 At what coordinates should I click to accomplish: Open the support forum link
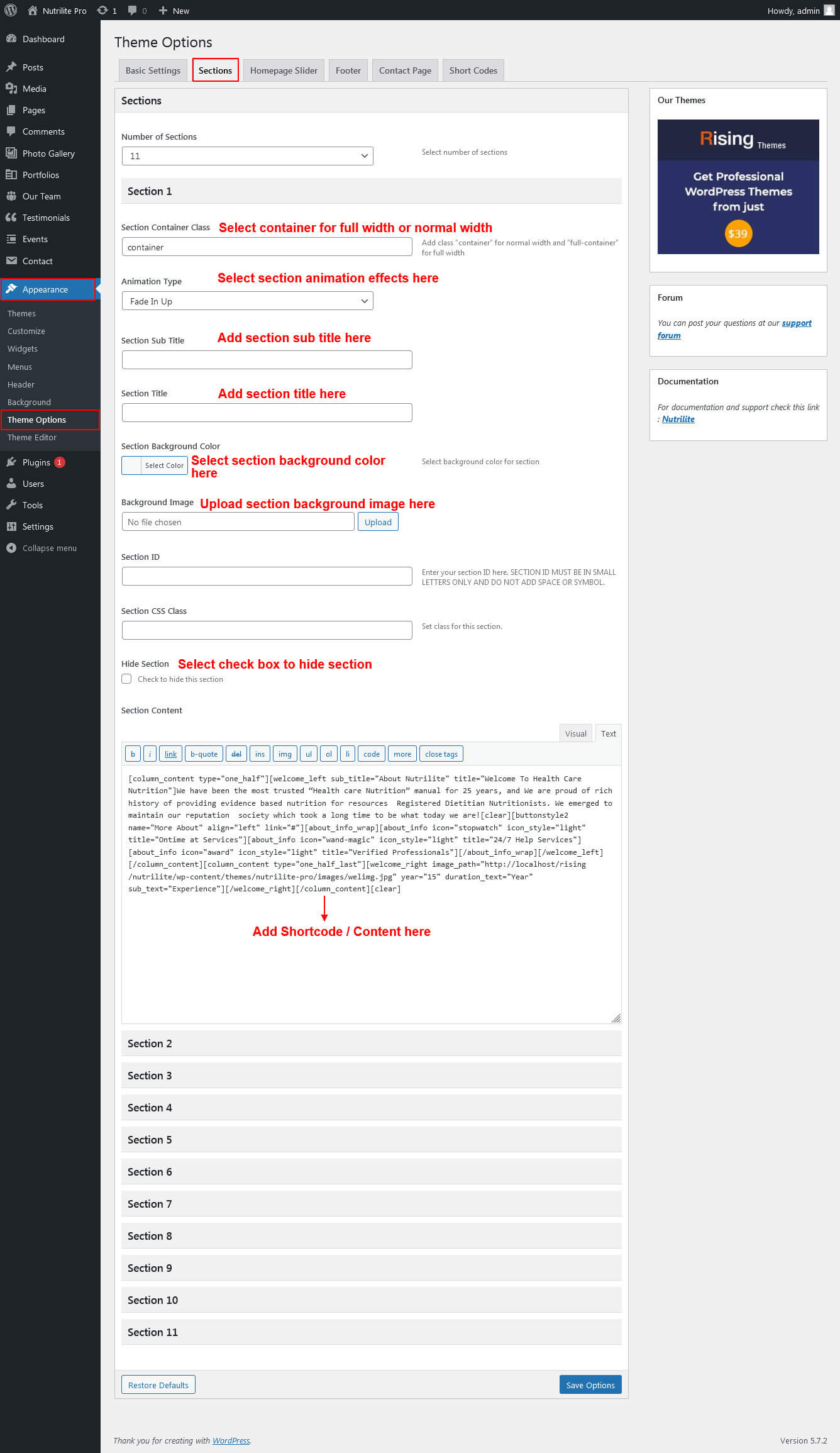tap(796, 323)
